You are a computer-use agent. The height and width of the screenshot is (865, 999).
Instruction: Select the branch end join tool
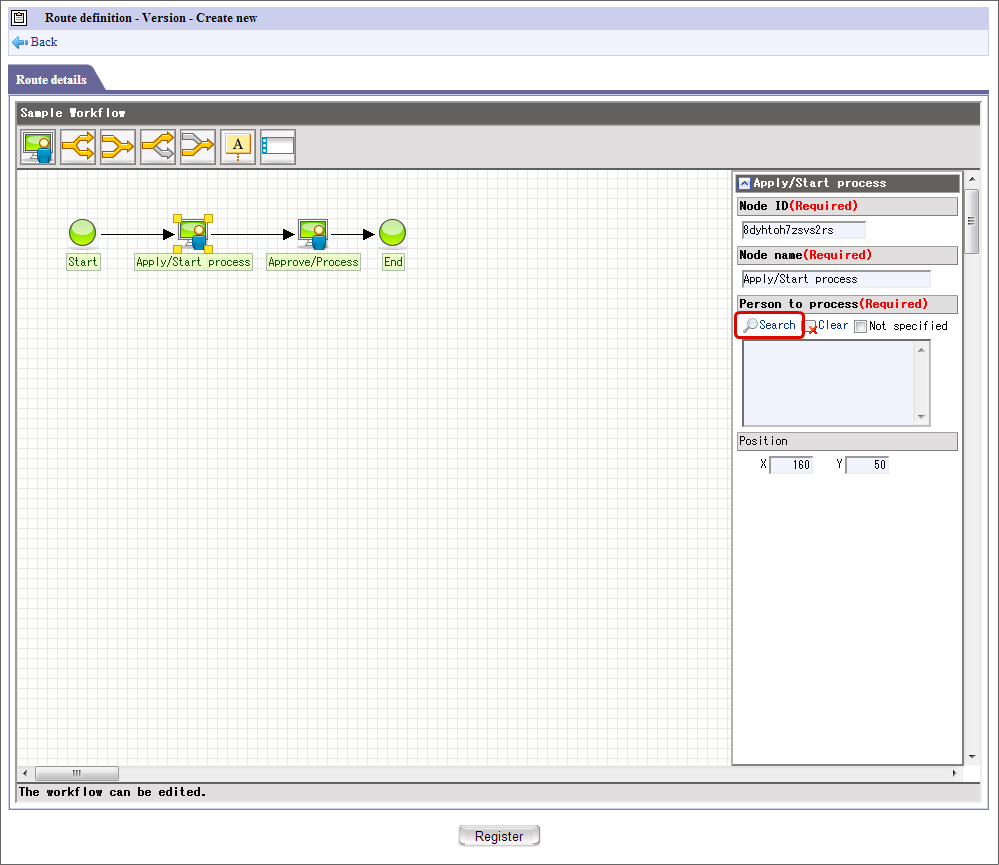coord(118,147)
